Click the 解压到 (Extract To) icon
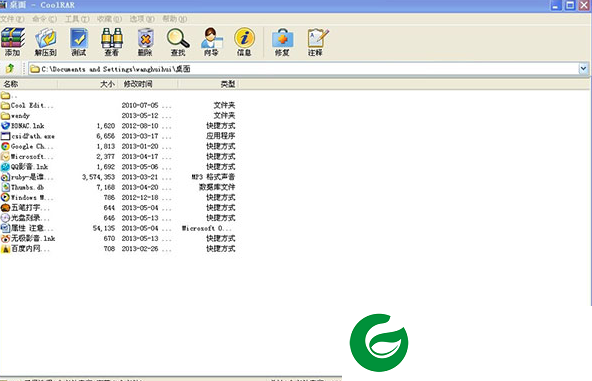592x381 pixels. tap(46, 42)
